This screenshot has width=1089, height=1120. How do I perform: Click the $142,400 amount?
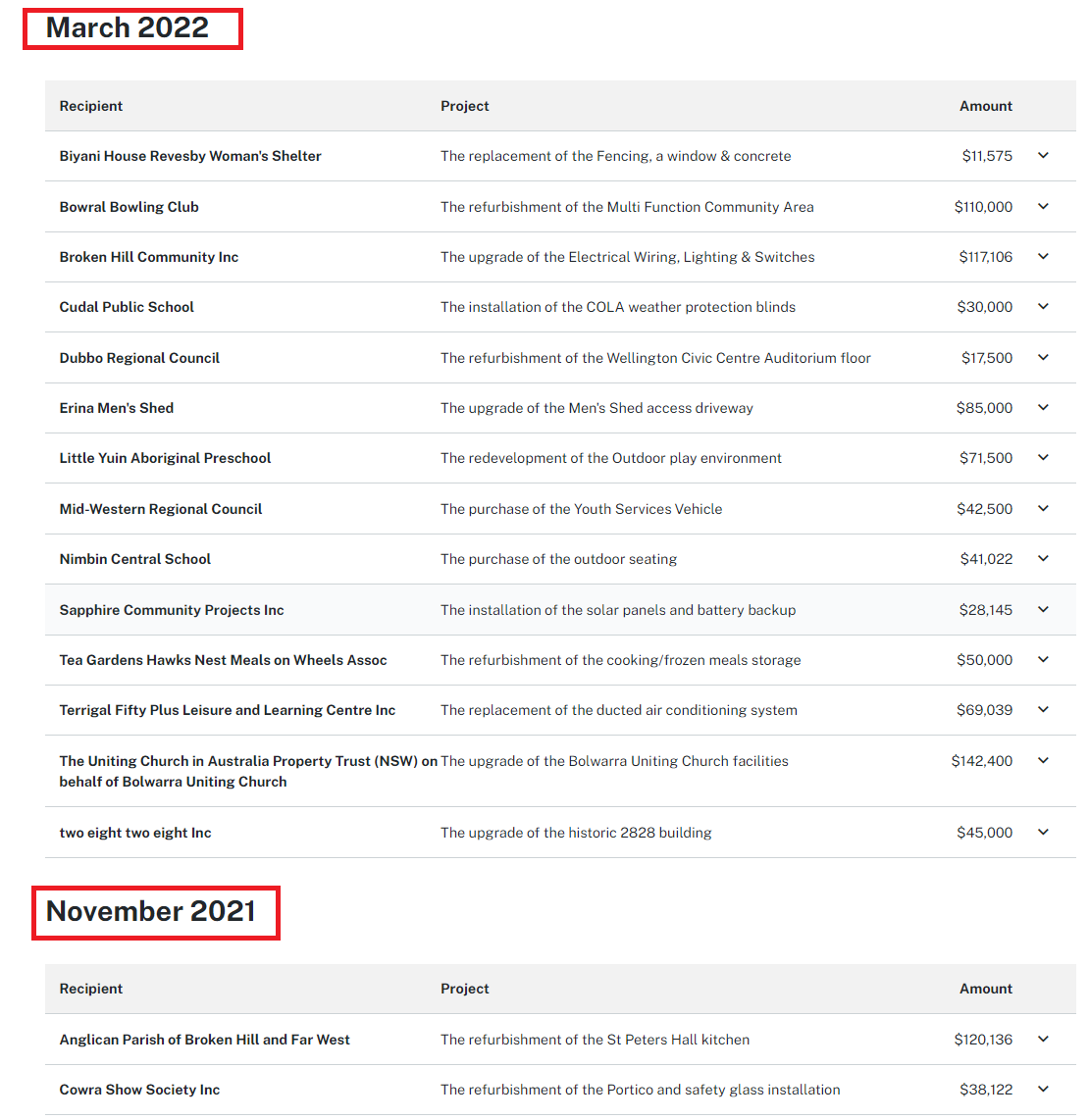[x=982, y=761]
